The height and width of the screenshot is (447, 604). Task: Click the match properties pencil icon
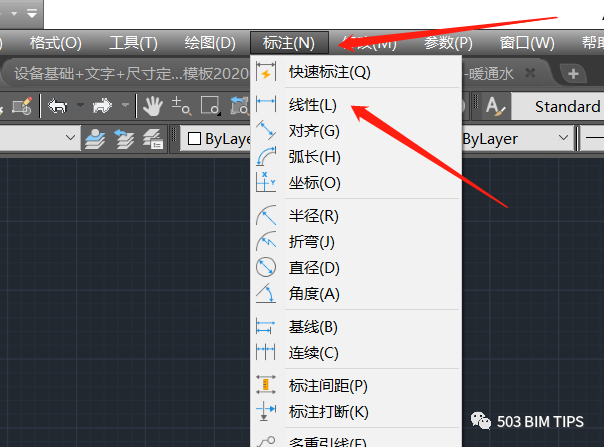(22, 106)
